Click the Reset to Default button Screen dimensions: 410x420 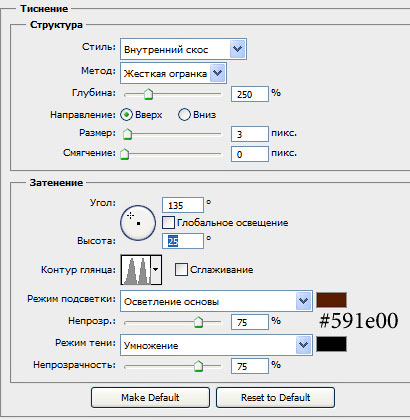(275, 397)
